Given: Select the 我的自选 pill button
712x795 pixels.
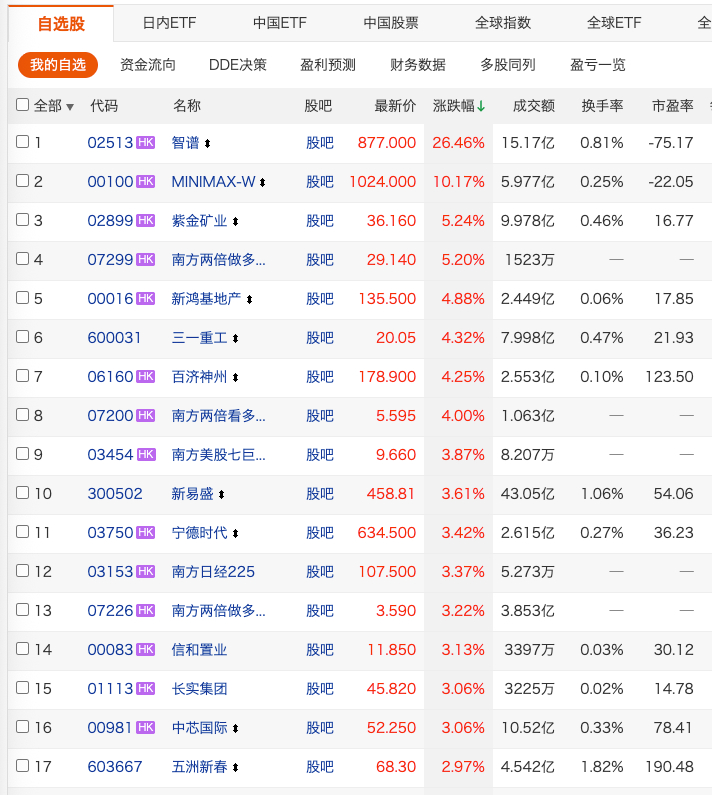Looking at the screenshot, I should click(58, 65).
